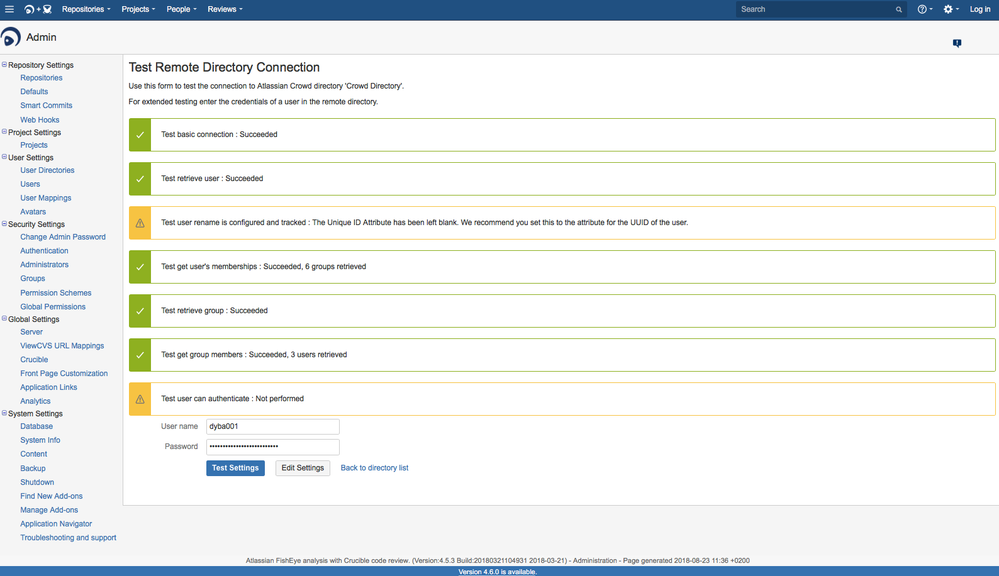Open the gear administration menu

click(951, 9)
